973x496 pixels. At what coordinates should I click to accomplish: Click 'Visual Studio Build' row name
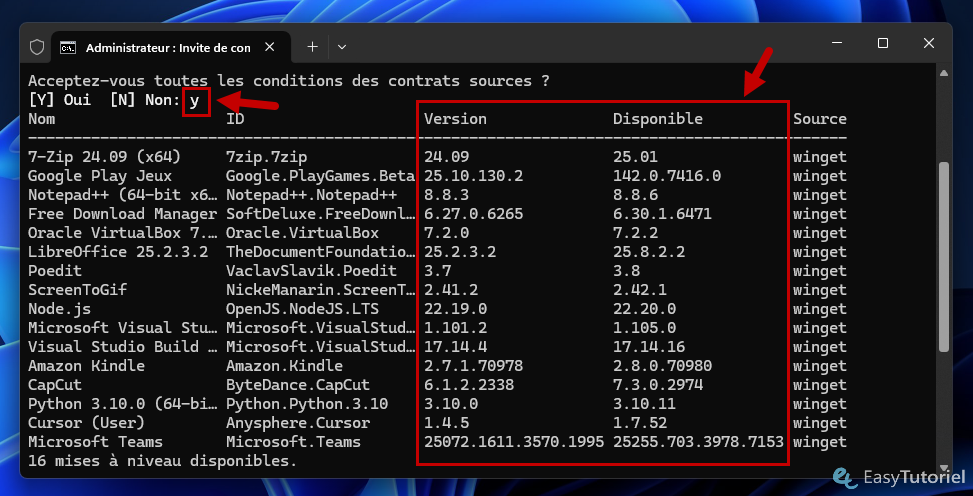pyautogui.click(x=122, y=347)
